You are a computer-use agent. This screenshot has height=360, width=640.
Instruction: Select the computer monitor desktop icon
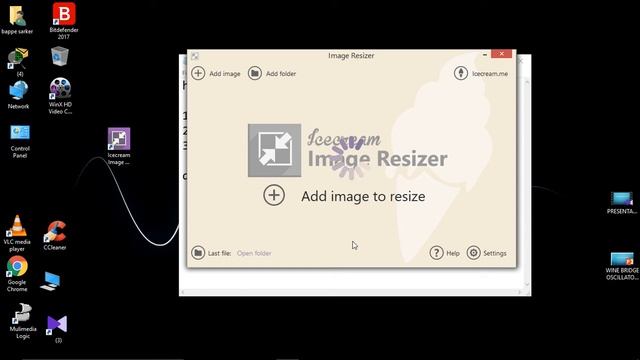coord(51,281)
